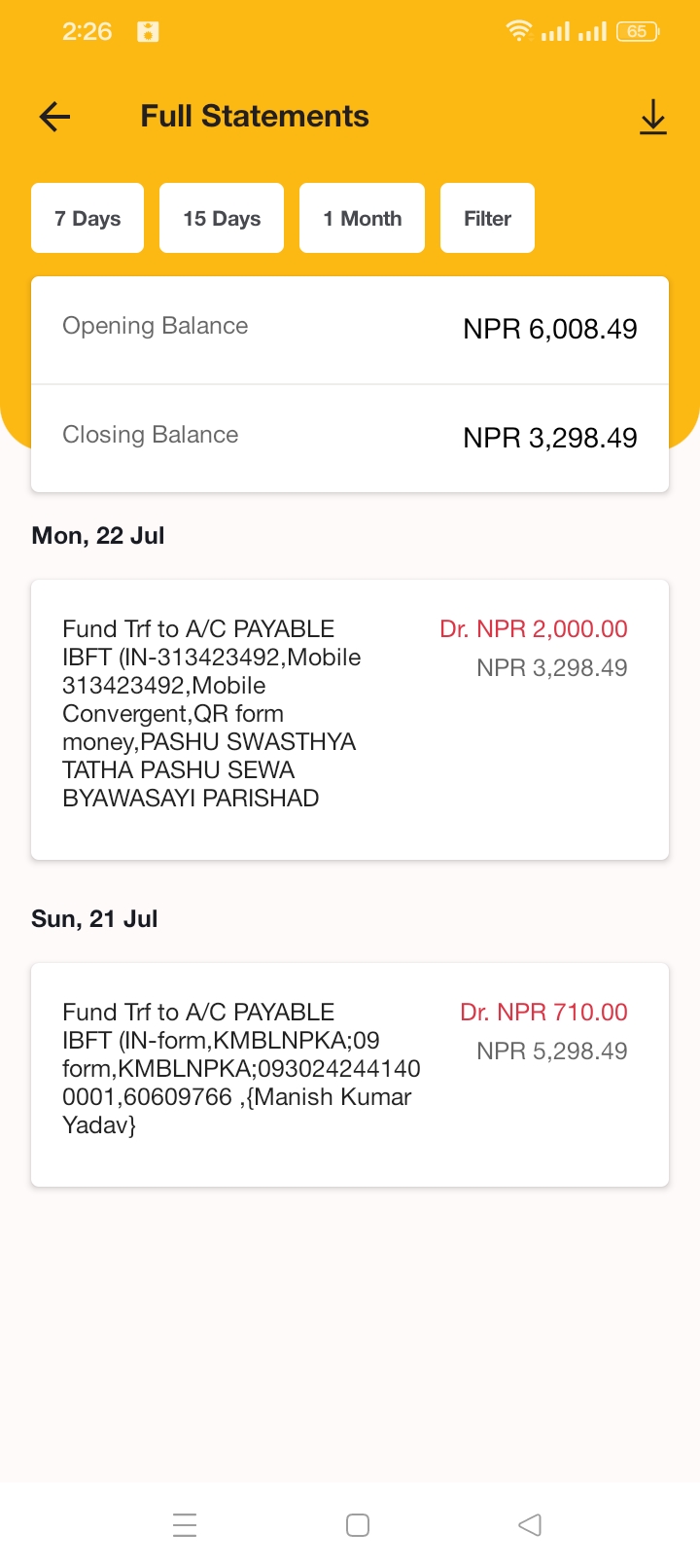Tap the Android home square icon
Image resolution: width=700 pixels, height=1568 pixels.
pyautogui.click(x=358, y=1524)
